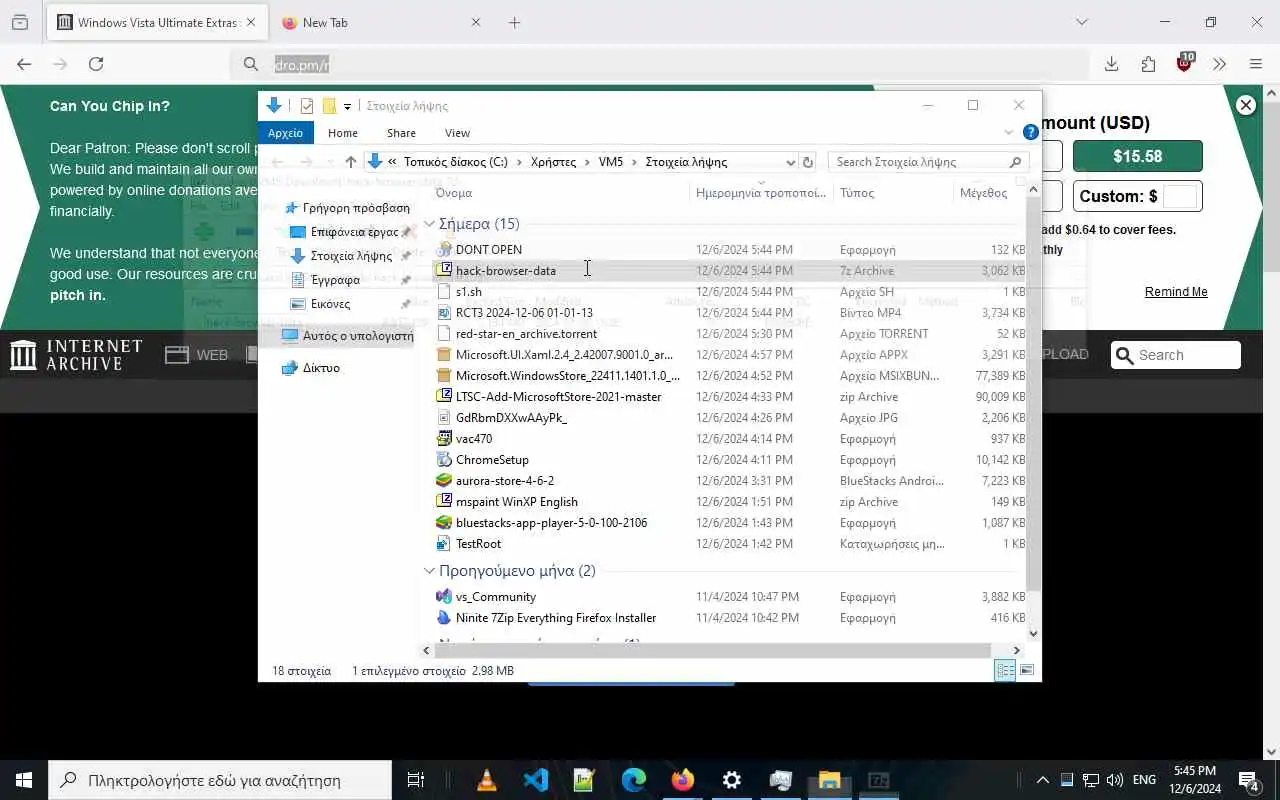Screen dimensions: 1280x800
Task: Select the vs_Community installer icon
Action: [x=445, y=596]
